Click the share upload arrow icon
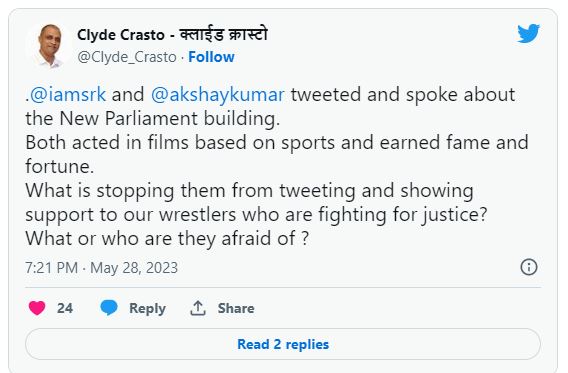 [198, 308]
